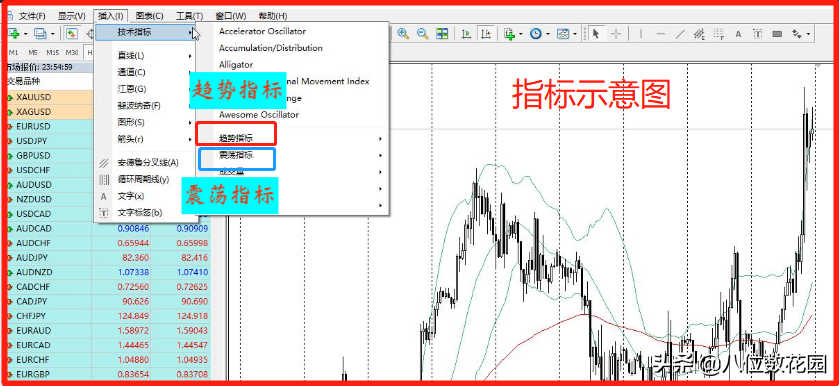Screen dimensions: 839x386
Task: Click the profiles icon
Action: coord(40,34)
